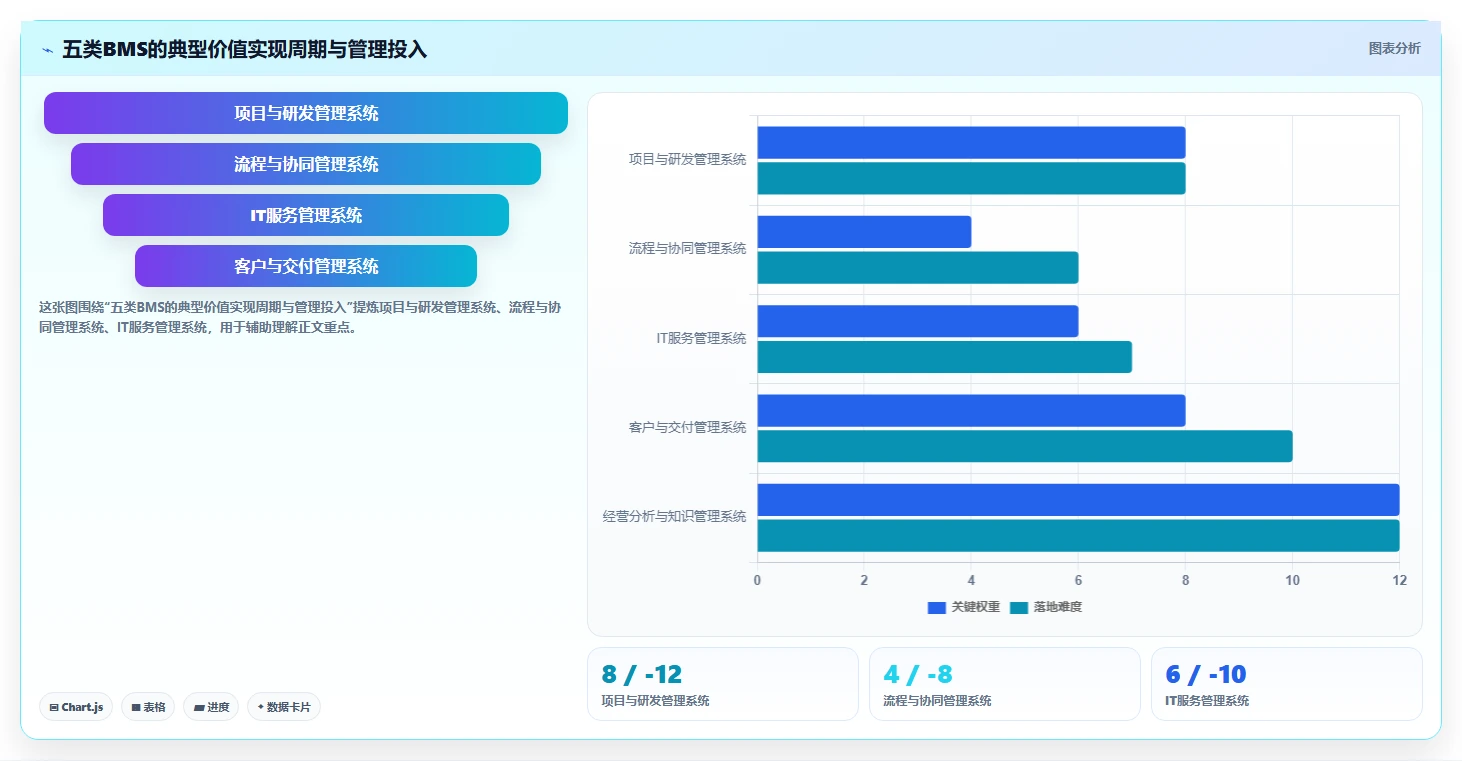The image size is (1462, 761).
Task: Click the teal 落地难度 bar for 流程与协同管理系统
Action: point(918,268)
